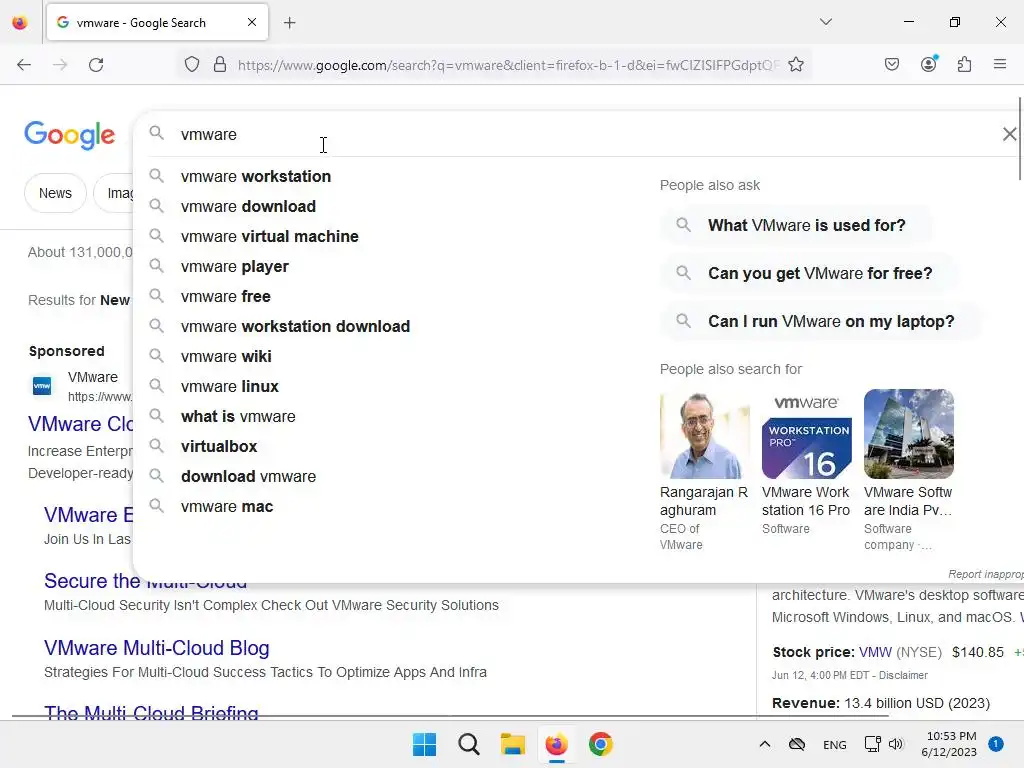Viewport: 1024px width, 768px height.
Task: Choose suggestion vmware virtual machine
Action: pos(270,236)
